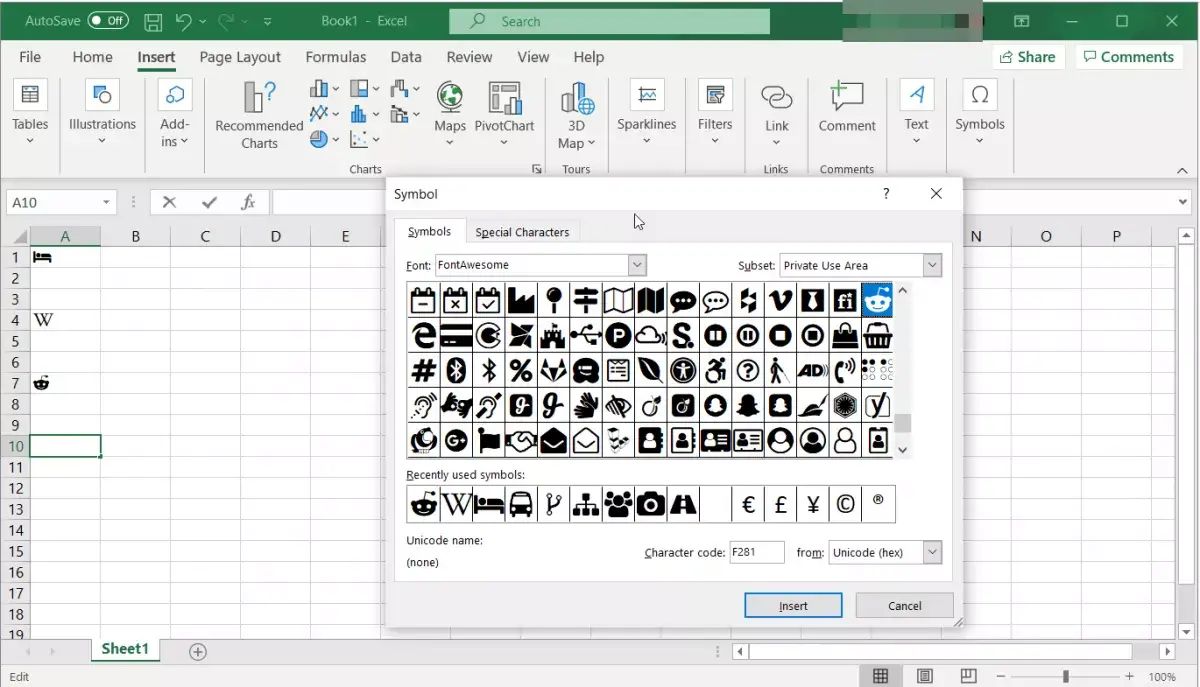The height and width of the screenshot is (687, 1200).
Task: Add a new sheet with the plus button
Action: 198,652
